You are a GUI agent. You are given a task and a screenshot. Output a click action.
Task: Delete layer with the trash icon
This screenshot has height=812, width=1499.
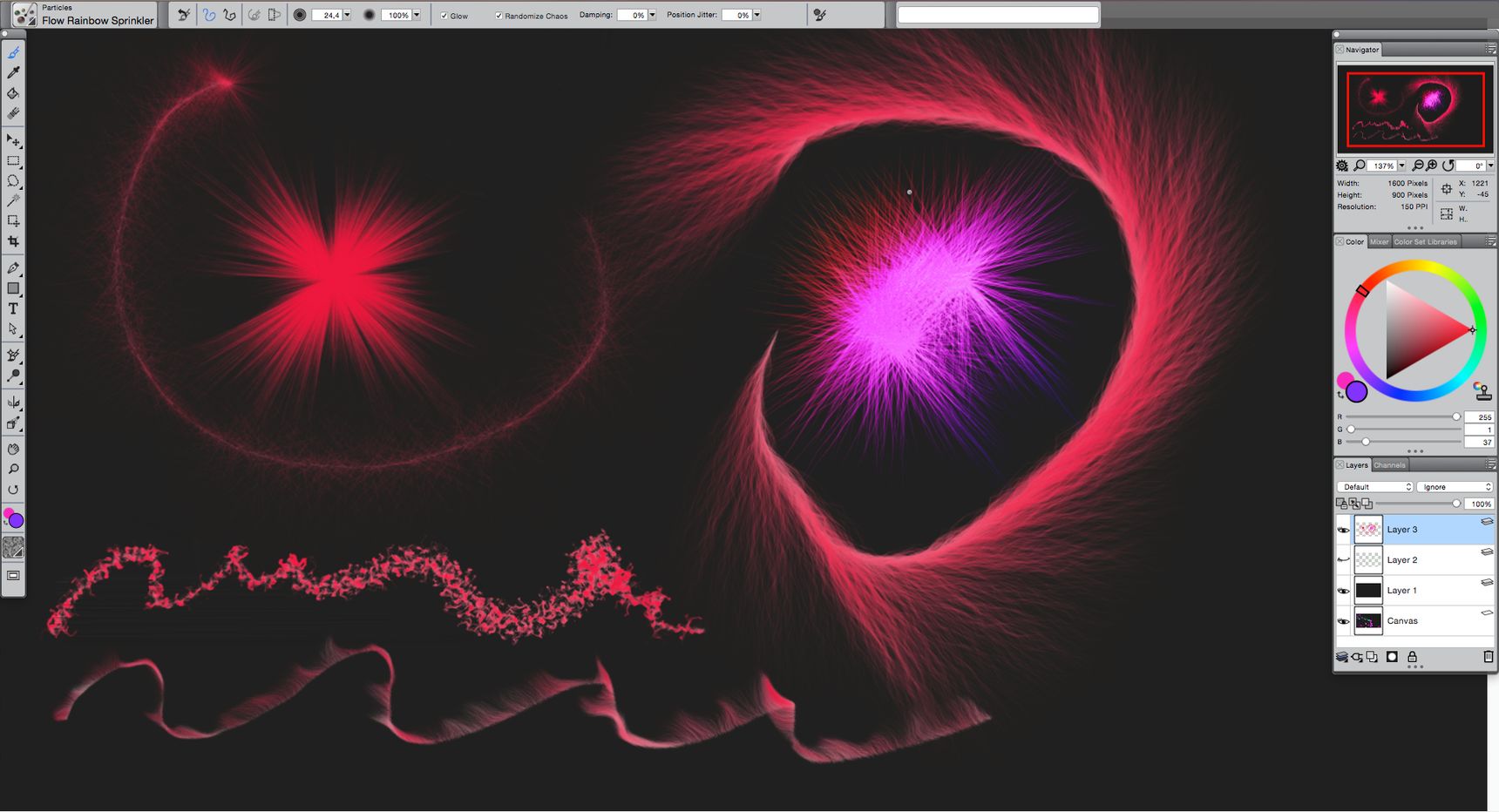pos(1489,657)
